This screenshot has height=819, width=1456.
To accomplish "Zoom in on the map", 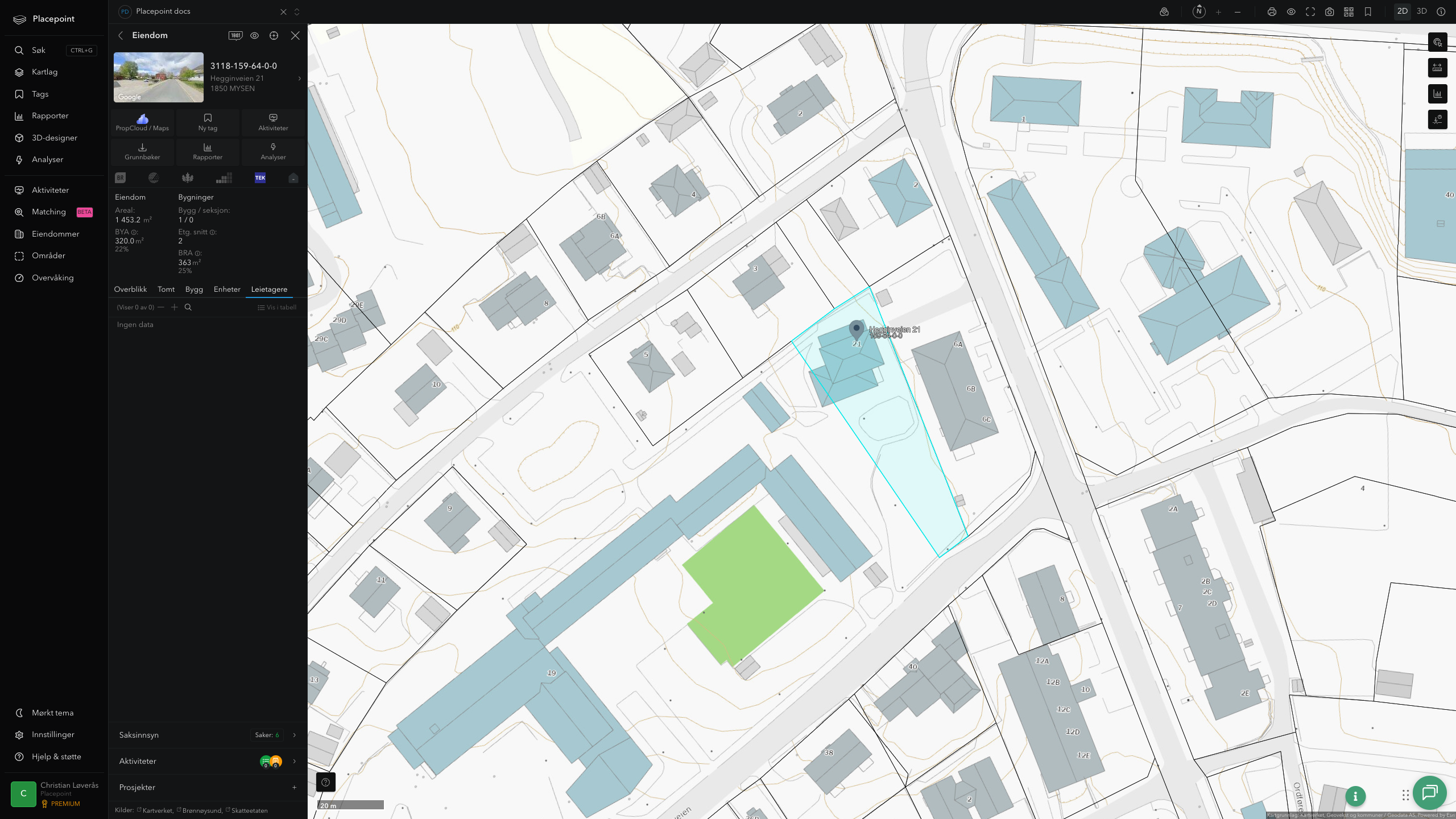I will click(1218, 11).
